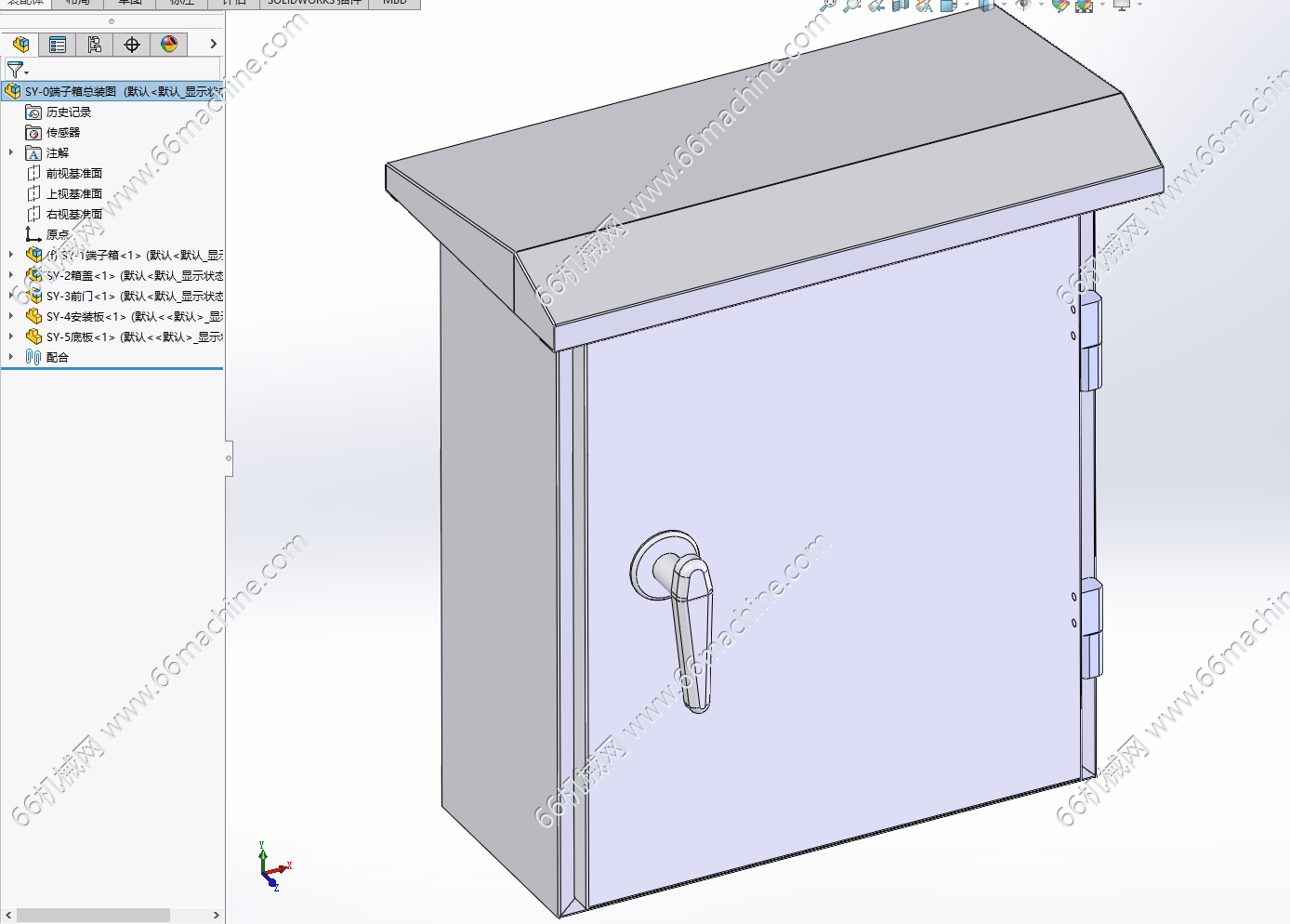Screen dimensions: 1290x924
Task: Expand the SY-1端子箱 component node
Action: tap(11, 255)
